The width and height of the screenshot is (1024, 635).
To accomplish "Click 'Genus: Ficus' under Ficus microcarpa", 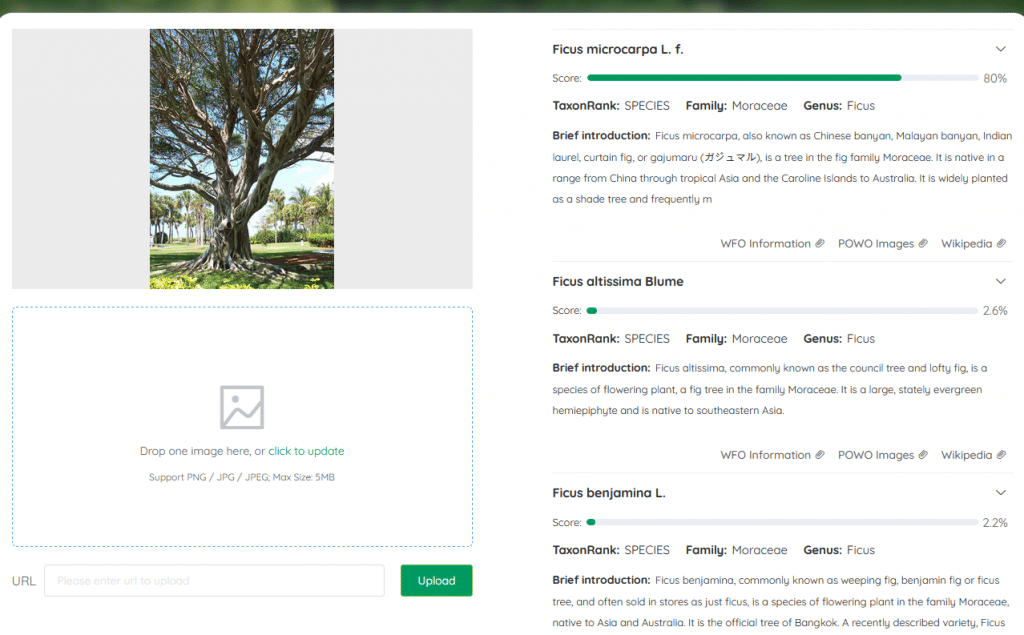I will coord(839,106).
